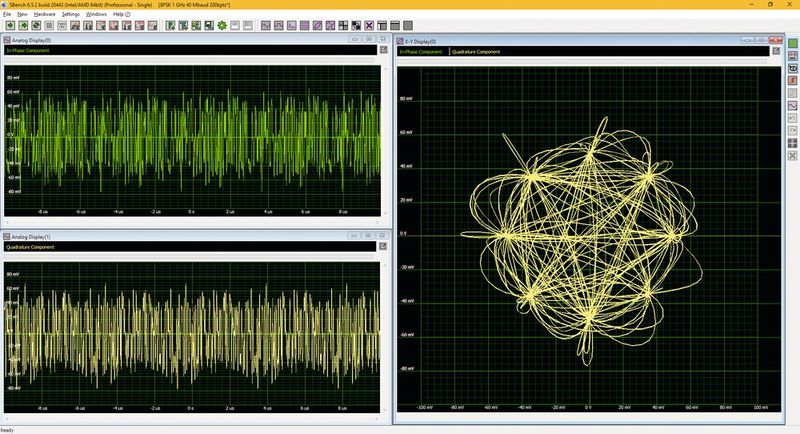Screen dimensions: 800x434
Task: Click the overview bar above X-Y Display plot
Action: click(x=583, y=61)
